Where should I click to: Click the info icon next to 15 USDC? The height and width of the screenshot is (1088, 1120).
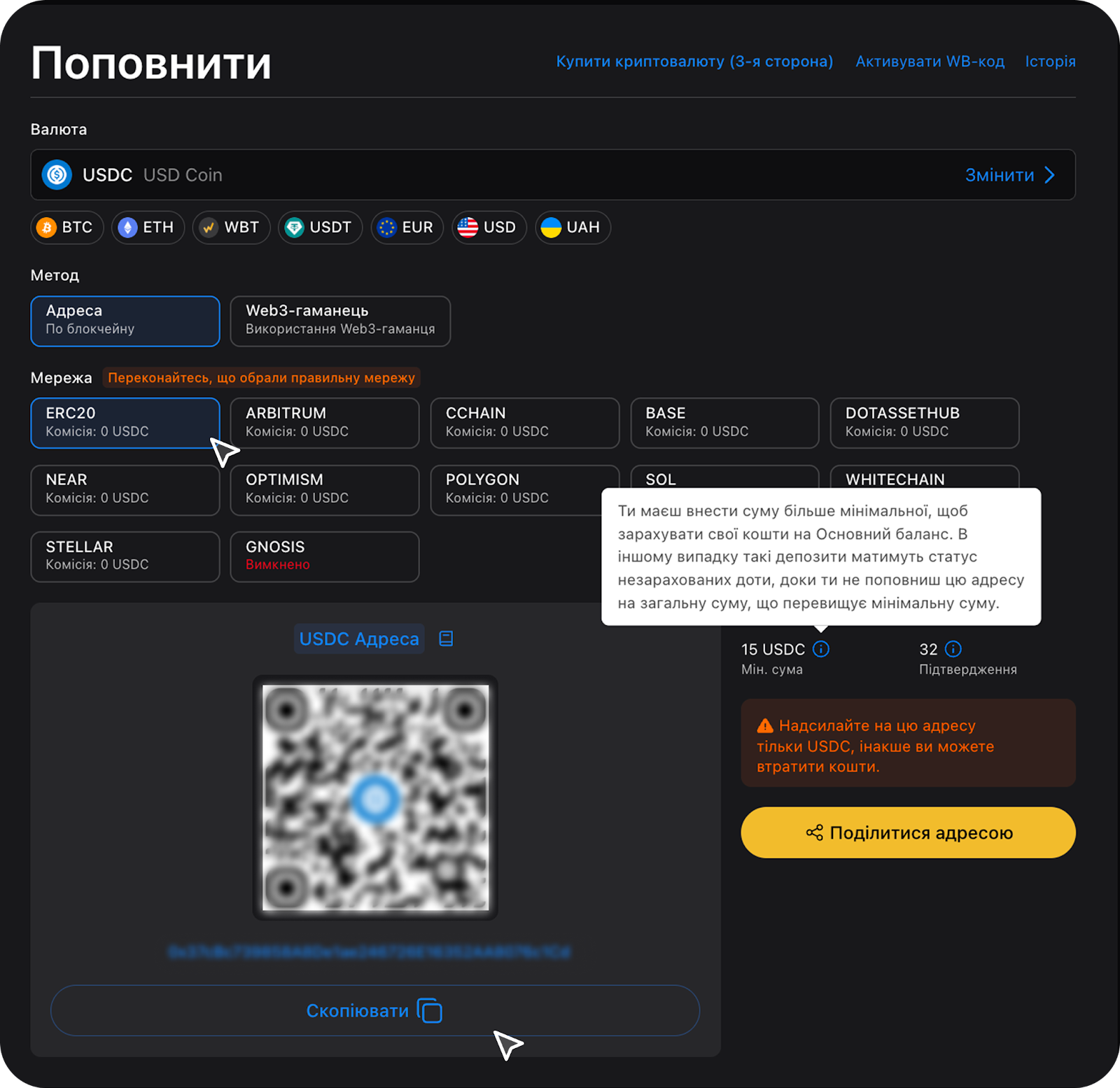820,649
